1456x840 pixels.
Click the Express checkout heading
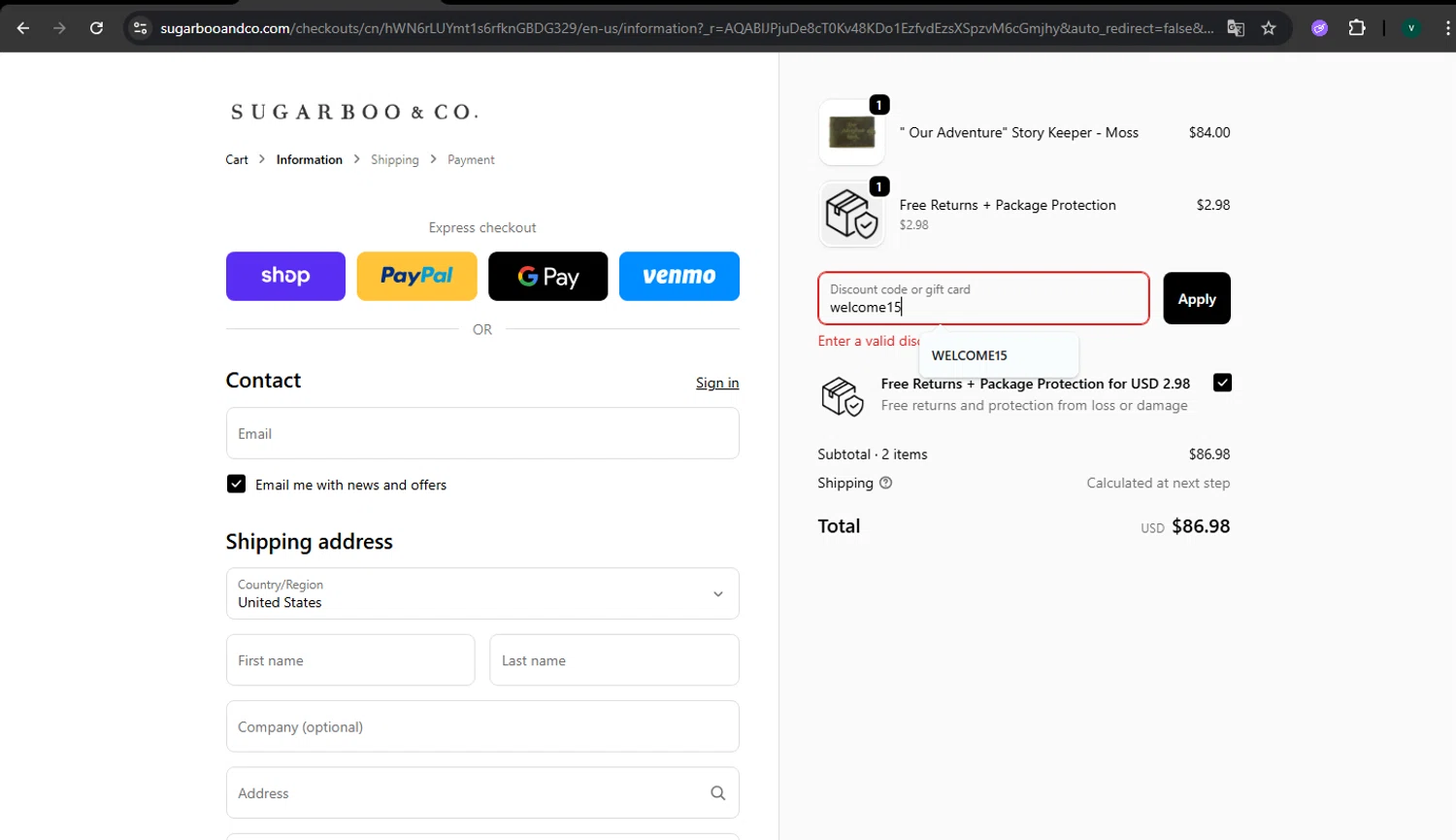(x=482, y=227)
